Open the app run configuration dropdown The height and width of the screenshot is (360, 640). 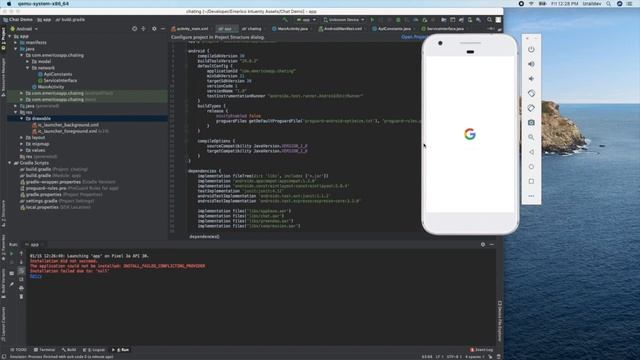306,20
